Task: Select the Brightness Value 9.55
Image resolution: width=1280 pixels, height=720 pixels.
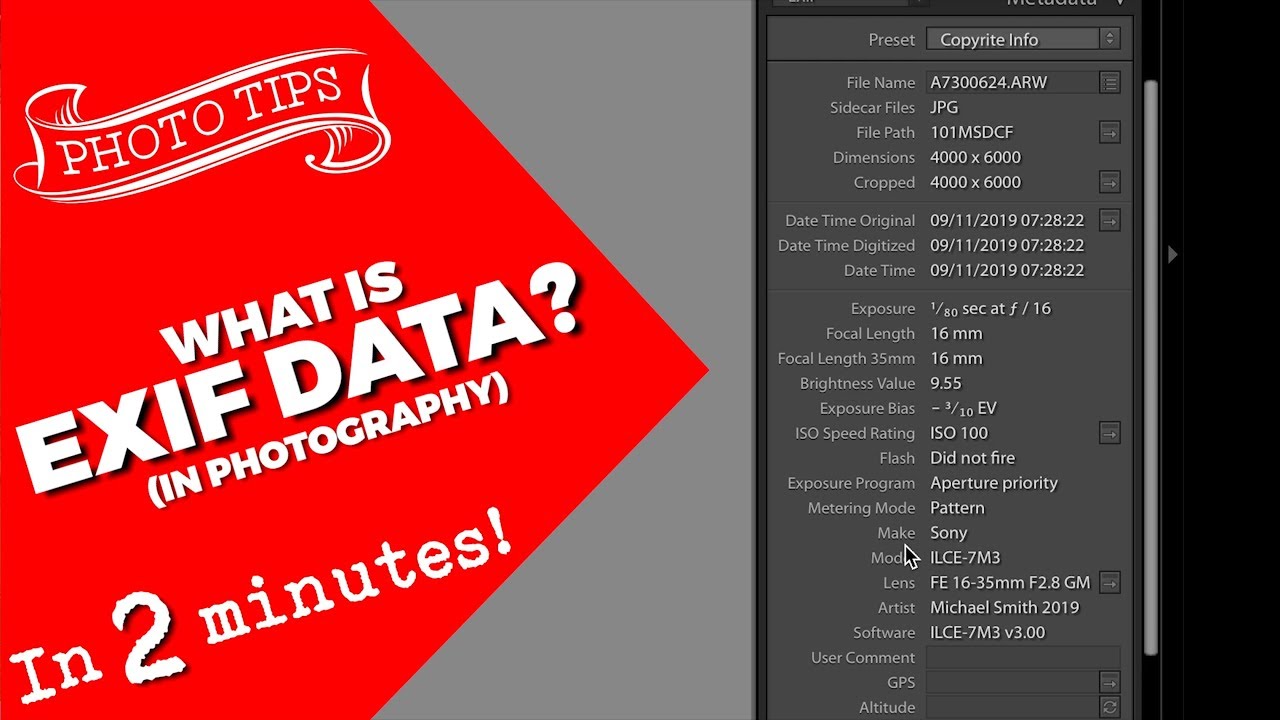Action: [946, 383]
